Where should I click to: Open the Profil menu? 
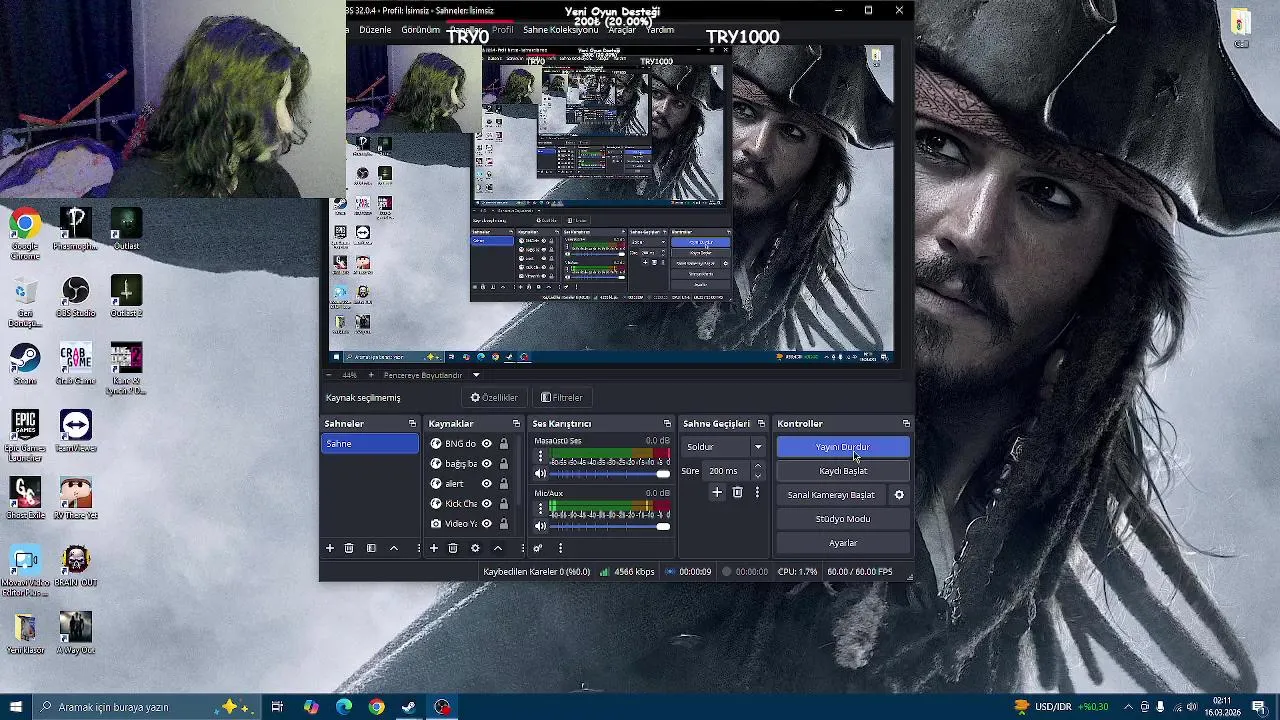click(502, 30)
